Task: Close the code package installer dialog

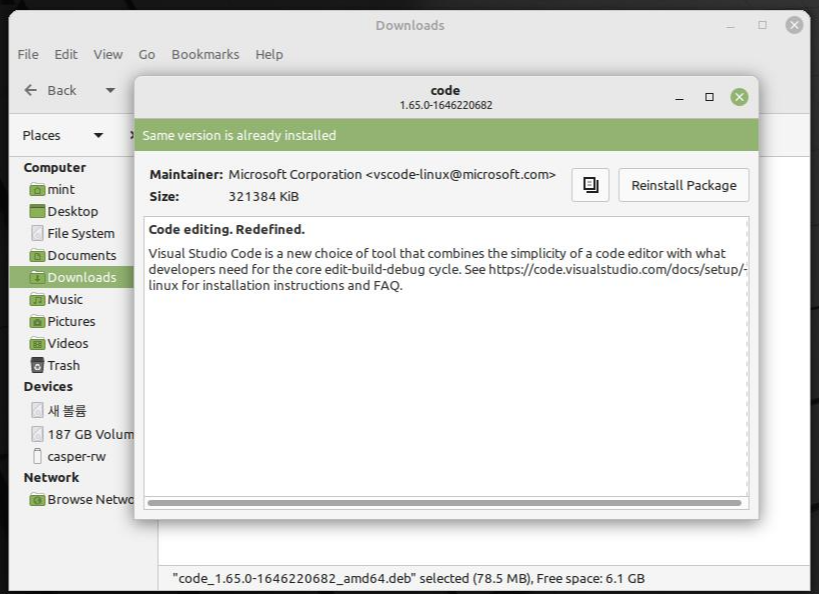Action: click(x=739, y=97)
